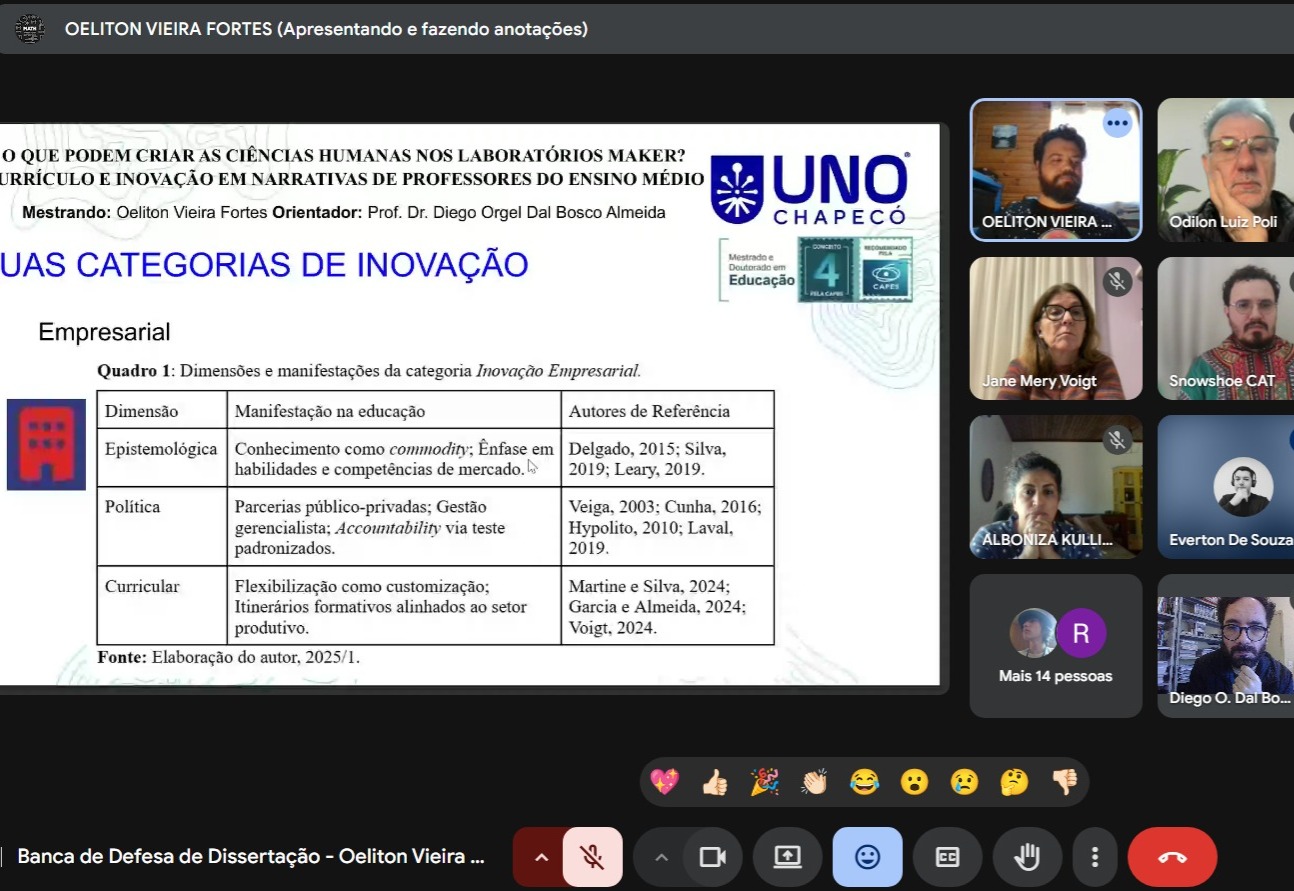Click the sparkling heart emoji reaction
This screenshot has width=1294, height=891.
coord(664,782)
